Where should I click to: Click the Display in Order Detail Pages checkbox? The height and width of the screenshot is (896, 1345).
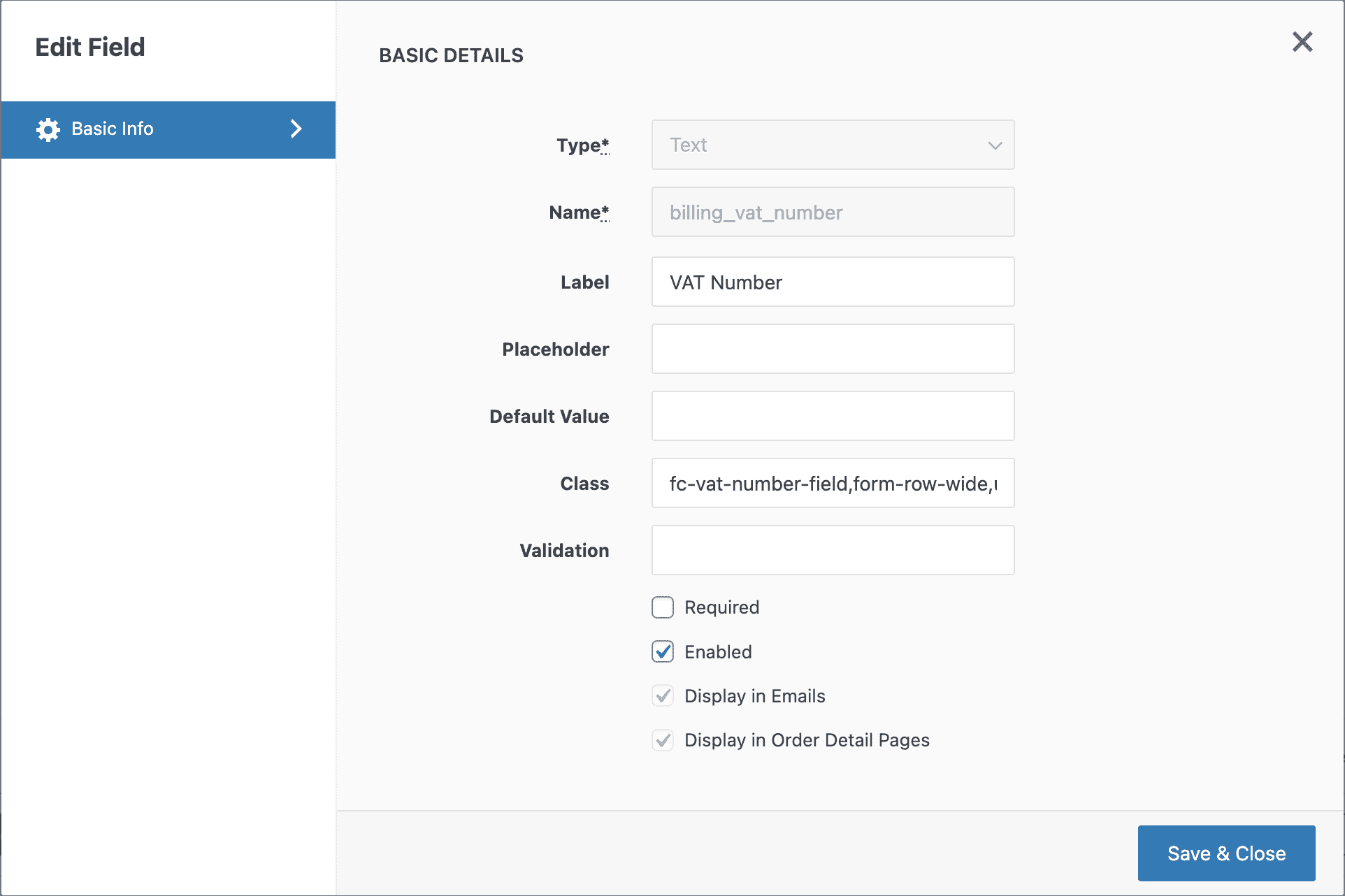(662, 740)
